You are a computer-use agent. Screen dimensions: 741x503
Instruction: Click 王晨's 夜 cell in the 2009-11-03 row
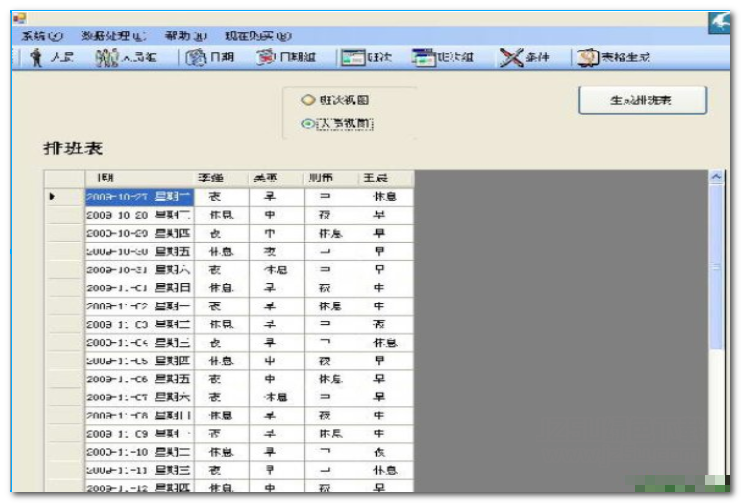tap(386, 325)
